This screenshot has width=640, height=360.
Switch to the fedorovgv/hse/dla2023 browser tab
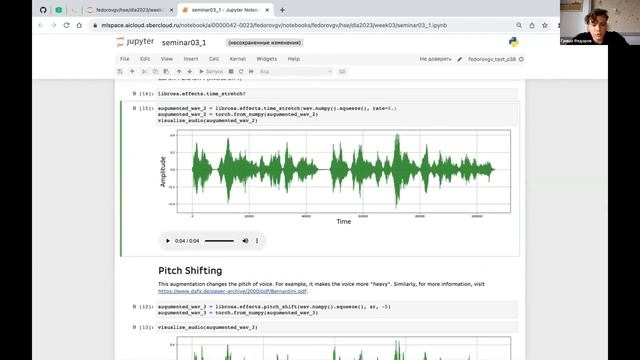129,10
